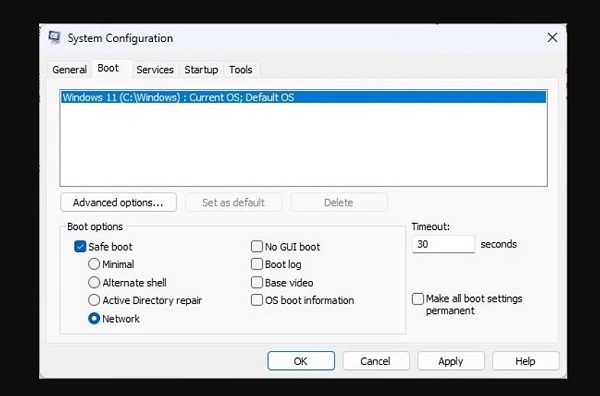Open the Services tab
The height and width of the screenshot is (396, 600).
tap(155, 70)
